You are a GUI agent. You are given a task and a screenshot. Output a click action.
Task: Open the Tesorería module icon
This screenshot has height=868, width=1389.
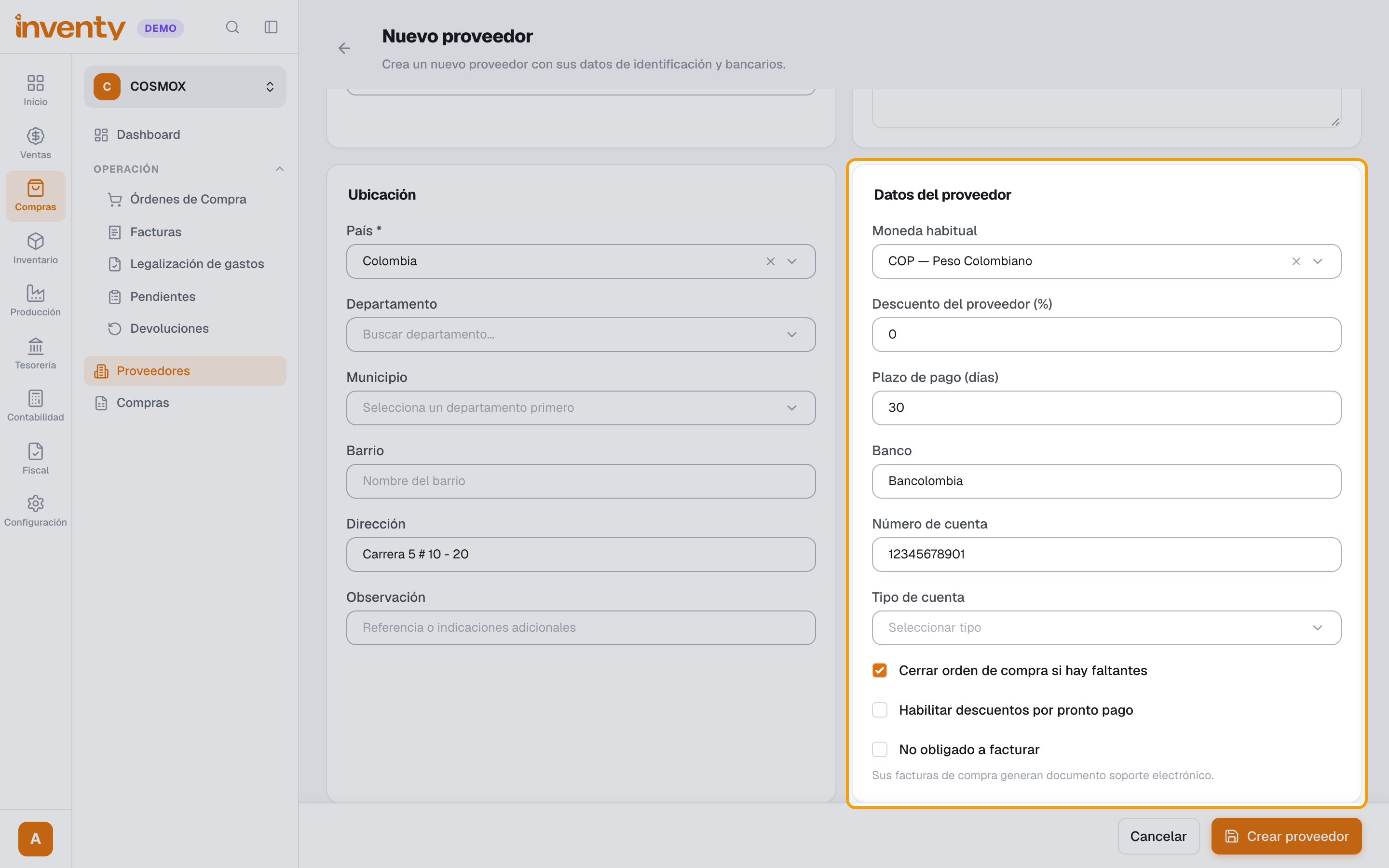click(x=36, y=353)
